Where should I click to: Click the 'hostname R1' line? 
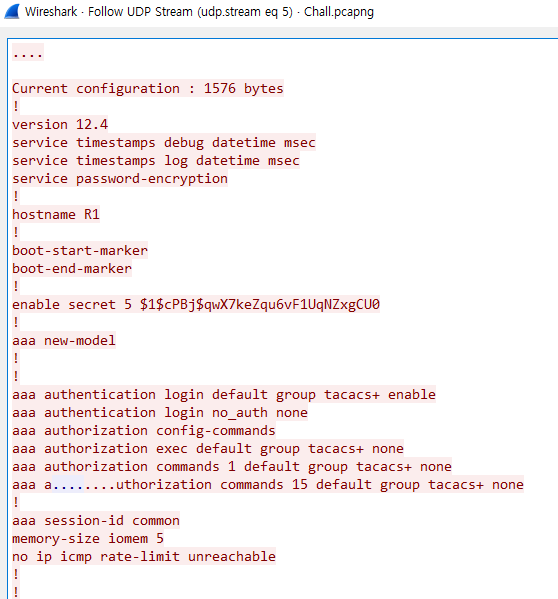(56, 214)
